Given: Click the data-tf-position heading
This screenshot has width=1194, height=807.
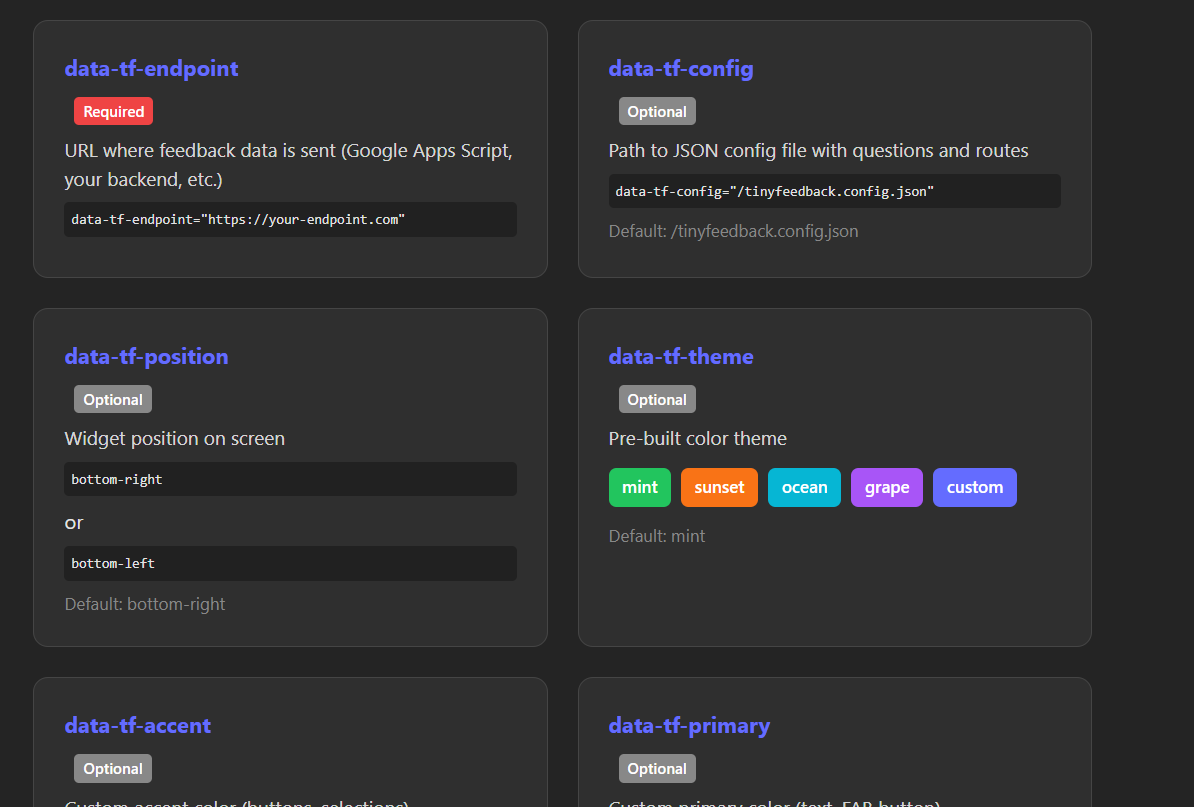Looking at the screenshot, I should pyautogui.click(x=146, y=356).
